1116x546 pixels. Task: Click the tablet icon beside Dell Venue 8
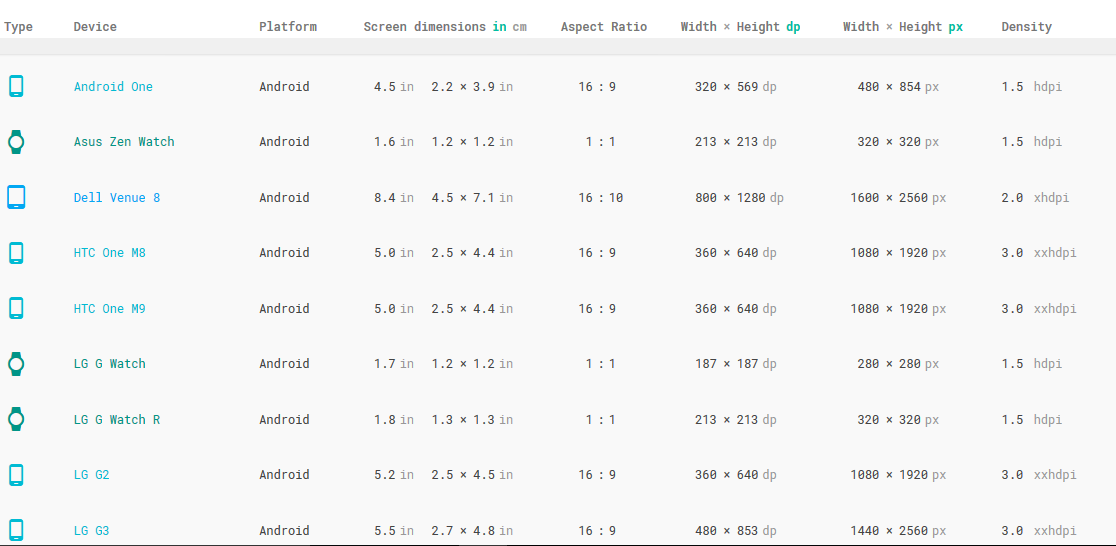16,197
